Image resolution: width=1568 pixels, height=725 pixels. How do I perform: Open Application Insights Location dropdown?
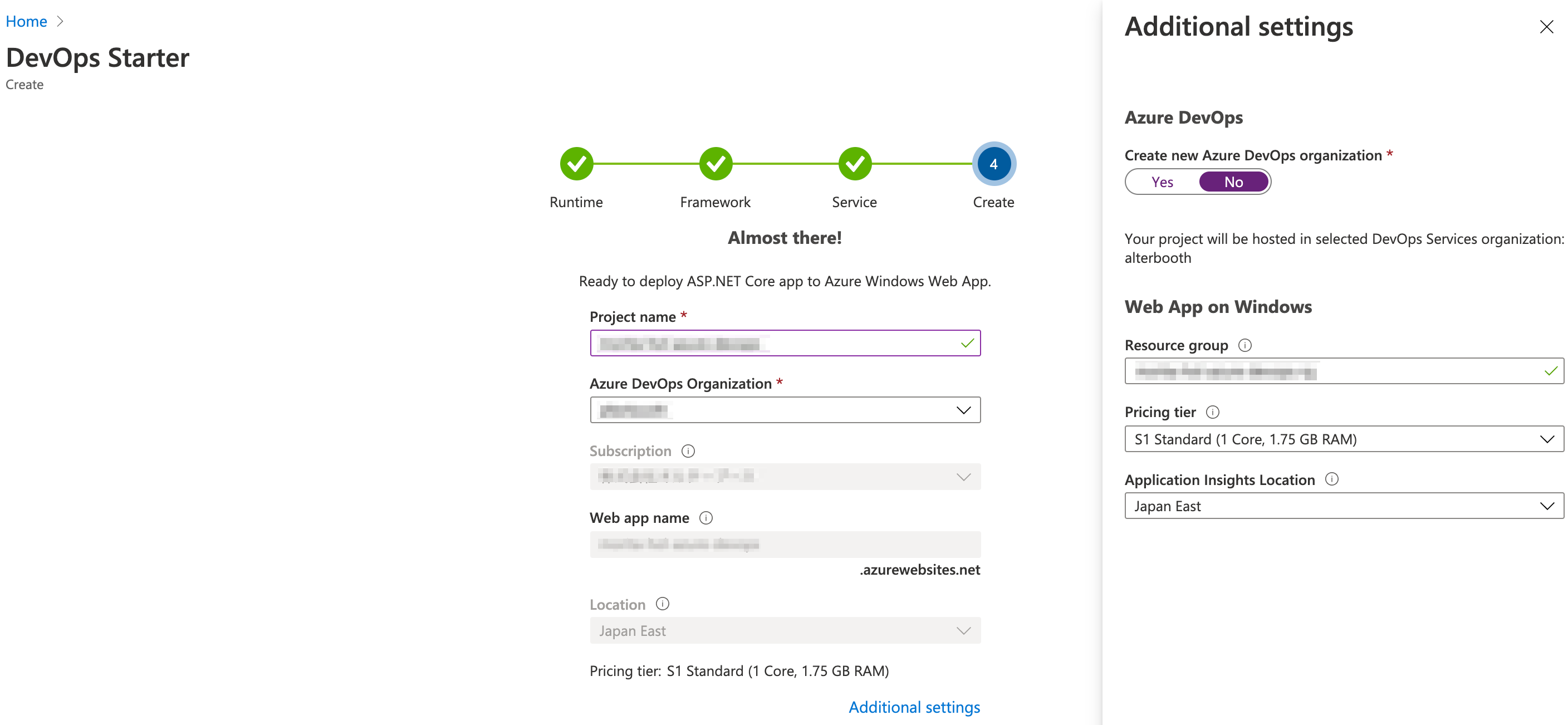pyautogui.click(x=1344, y=506)
